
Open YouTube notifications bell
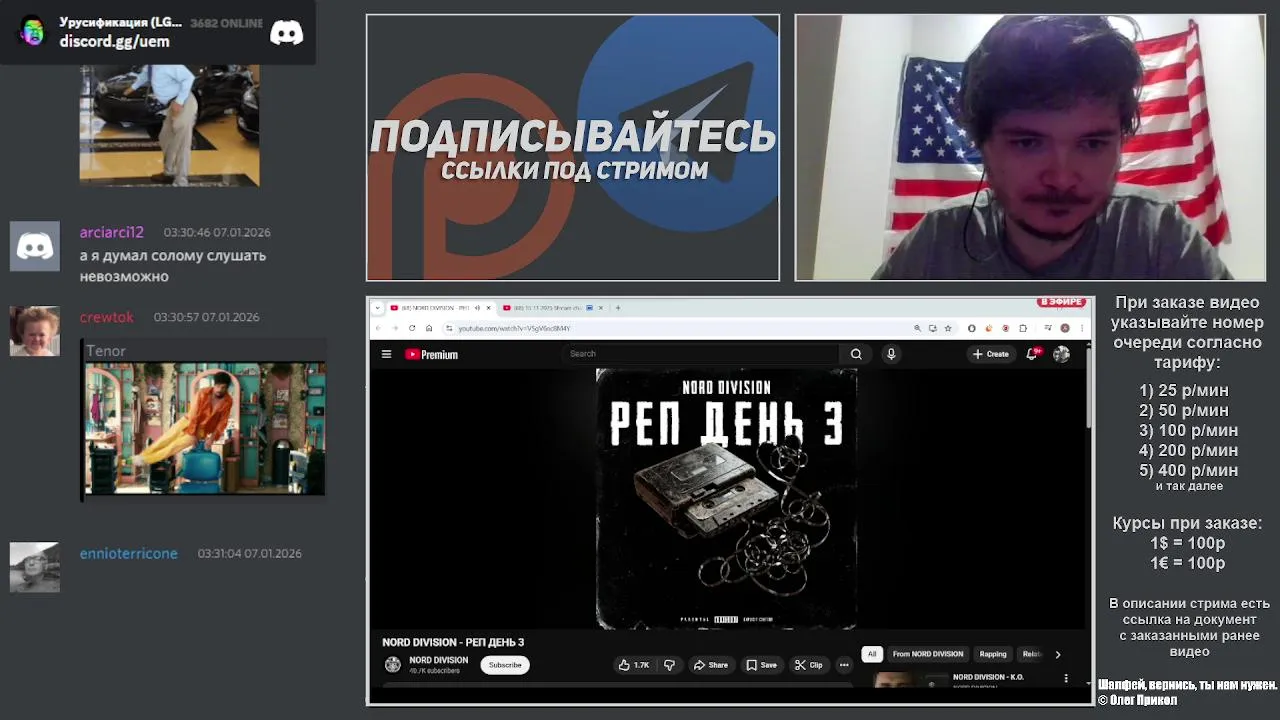1033,354
